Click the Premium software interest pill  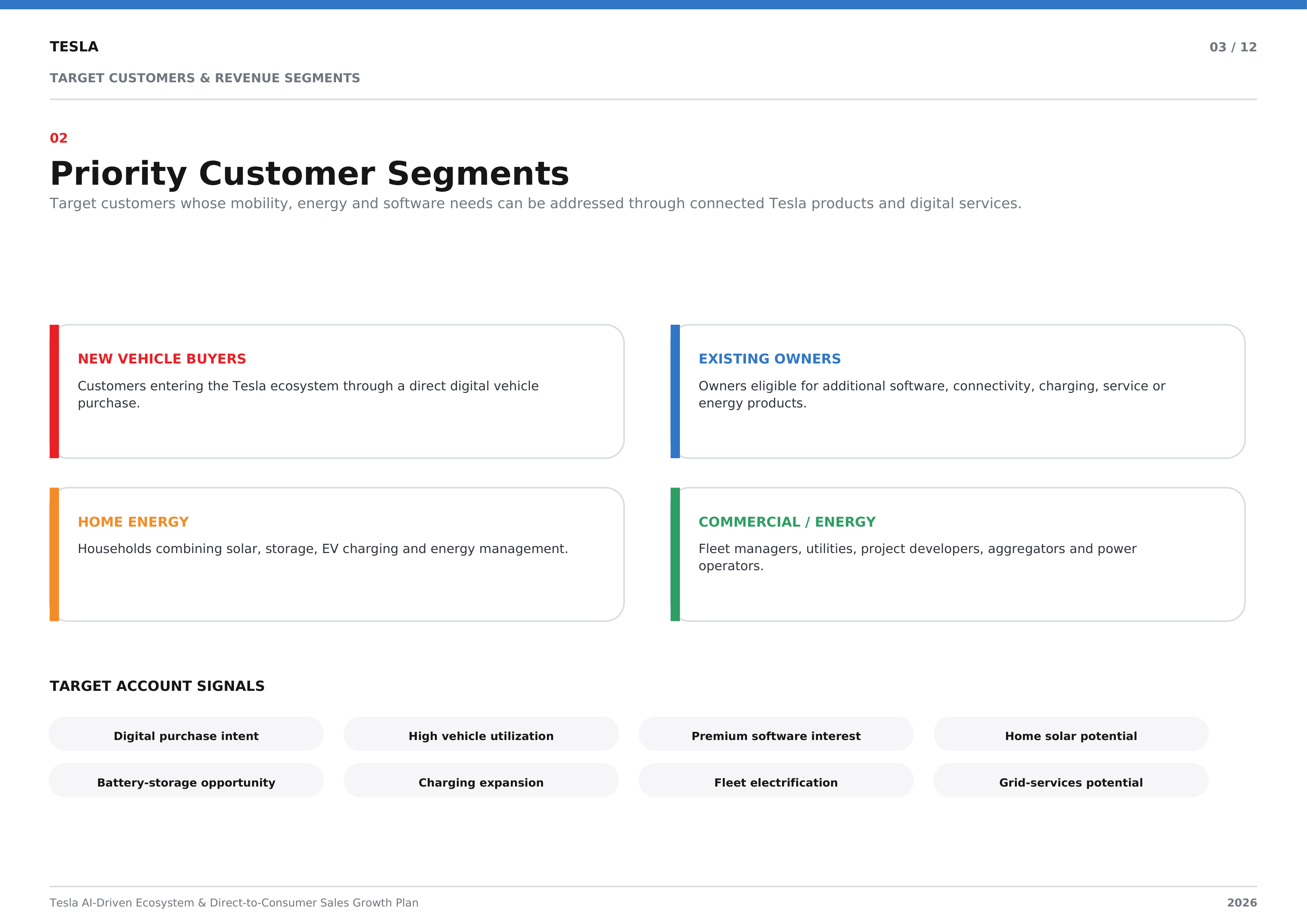pos(776,734)
